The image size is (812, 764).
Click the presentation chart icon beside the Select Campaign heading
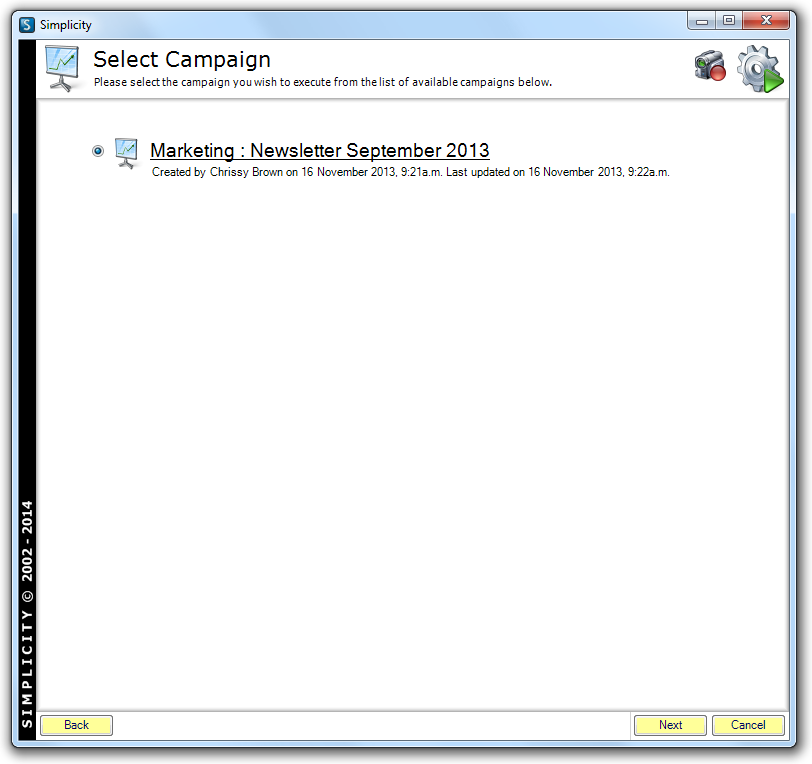(x=62, y=68)
